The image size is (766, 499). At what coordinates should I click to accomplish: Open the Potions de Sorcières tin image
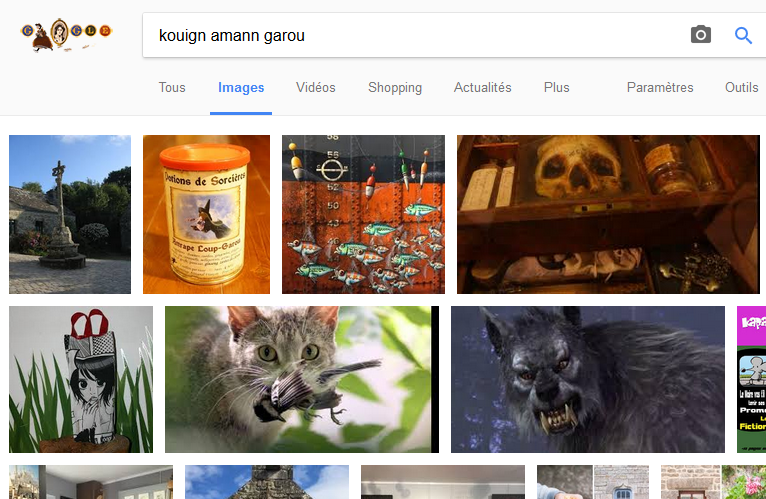tap(206, 215)
